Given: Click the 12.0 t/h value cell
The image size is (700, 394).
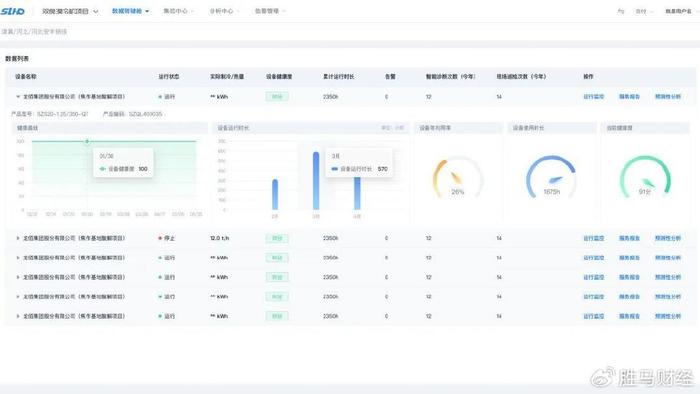Looking at the screenshot, I should tap(219, 238).
